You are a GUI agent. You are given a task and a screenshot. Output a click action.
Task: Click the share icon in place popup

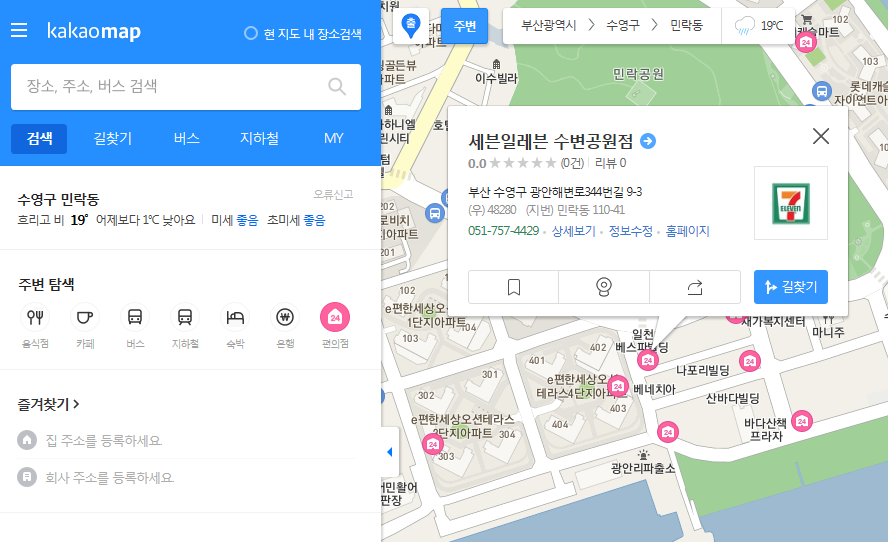695,287
